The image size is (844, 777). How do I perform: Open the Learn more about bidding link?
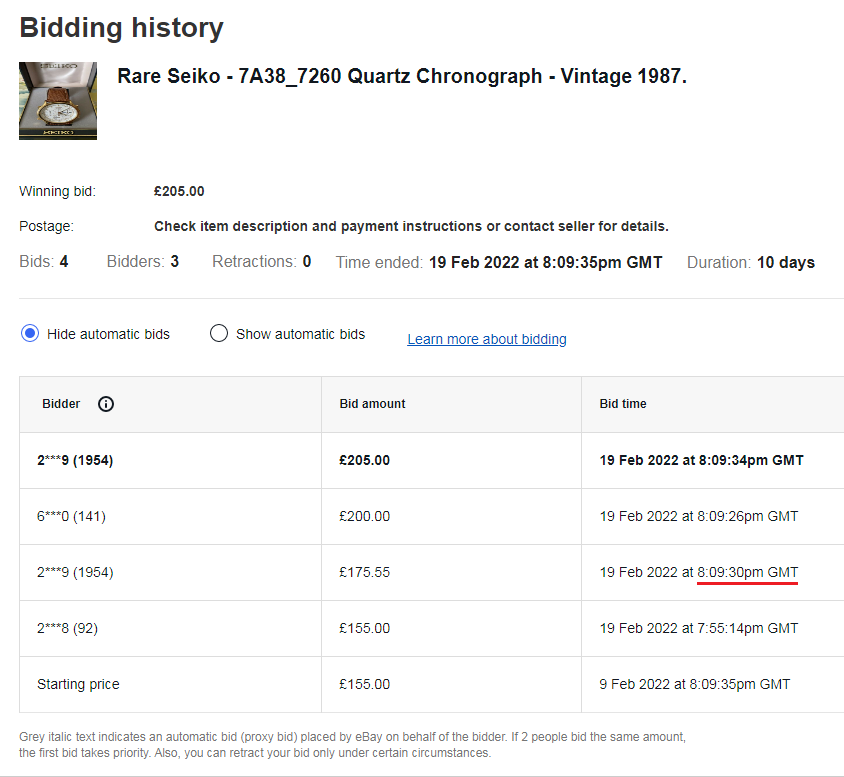(486, 339)
